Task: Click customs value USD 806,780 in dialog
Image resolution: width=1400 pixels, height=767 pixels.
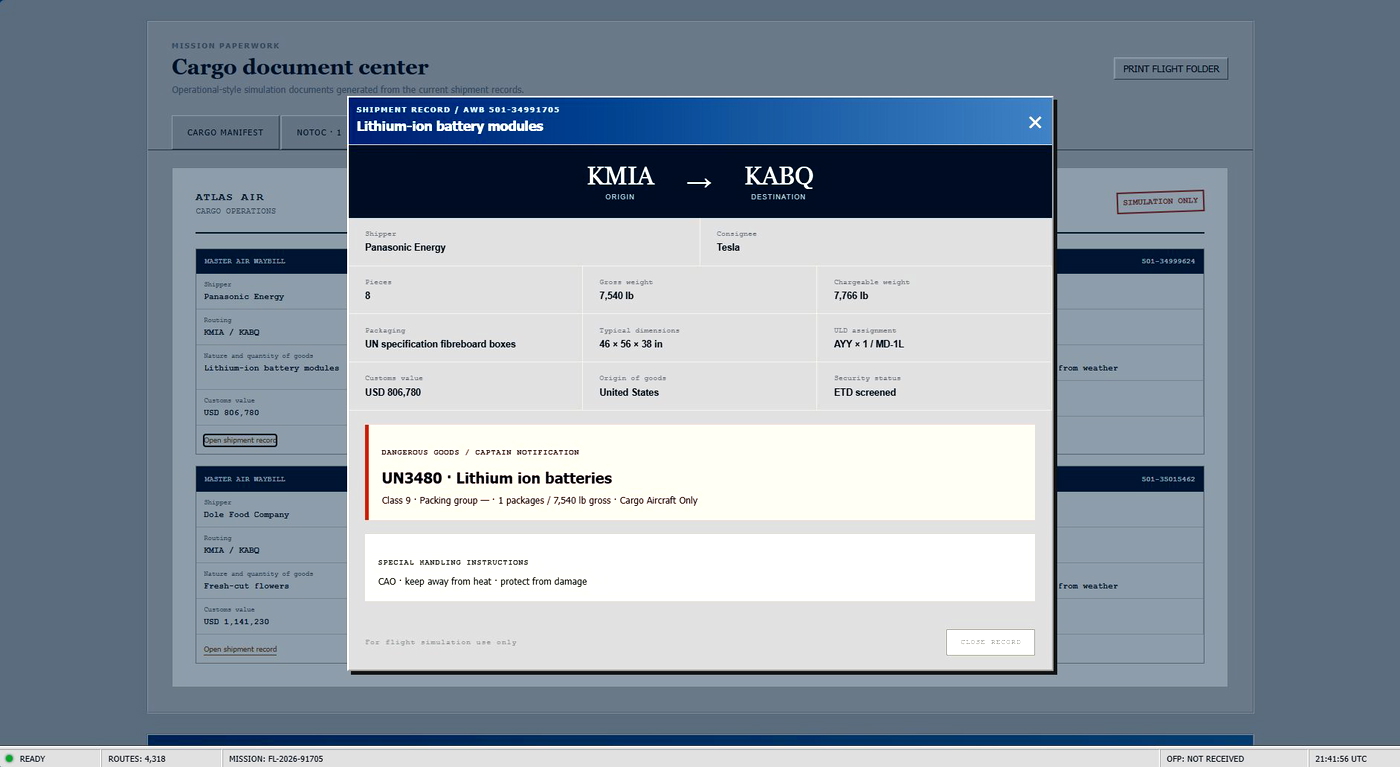Action: click(393, 392)
